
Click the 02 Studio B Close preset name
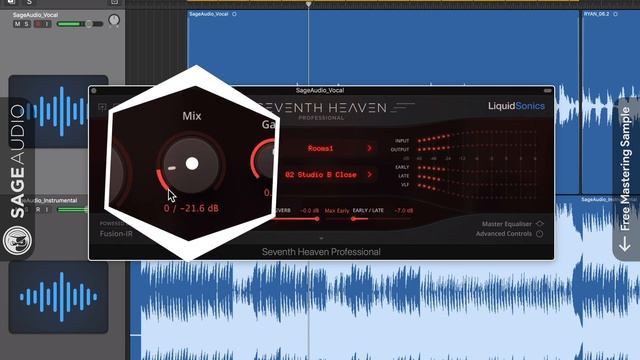pyautogui.click(x=321, y=175)
